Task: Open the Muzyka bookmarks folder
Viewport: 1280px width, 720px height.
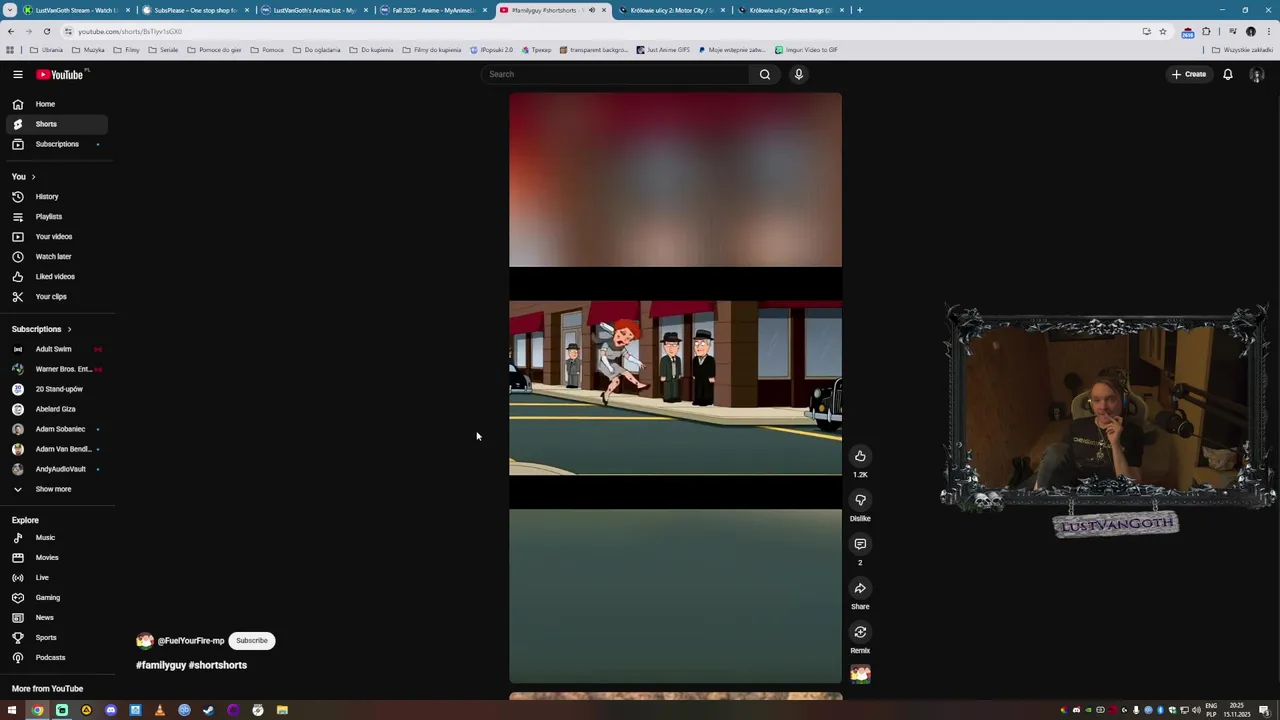Action: pyautogui.click(x=88, y=50)
